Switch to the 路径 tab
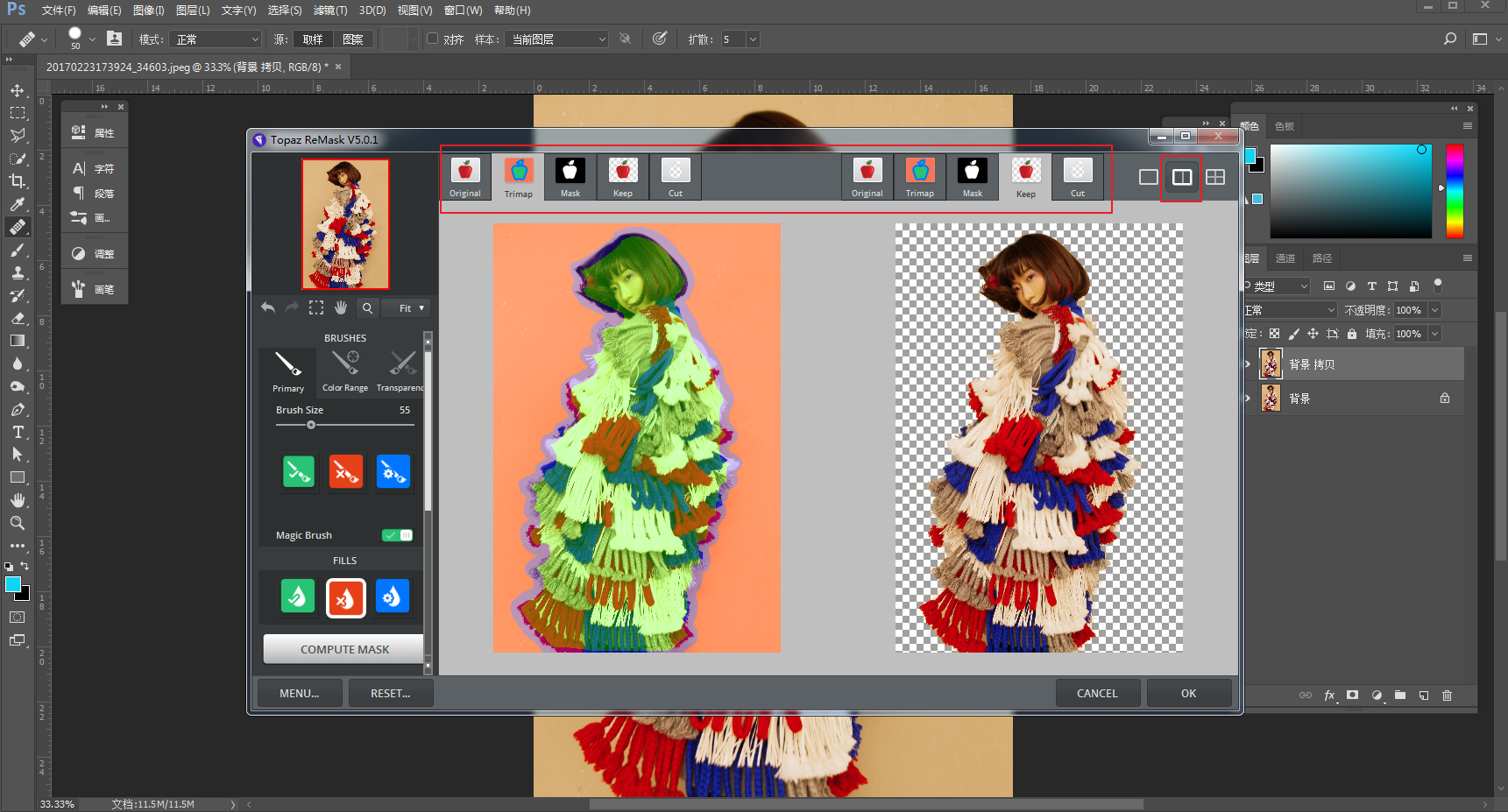1508x812 pixels. pos(1322,258)
